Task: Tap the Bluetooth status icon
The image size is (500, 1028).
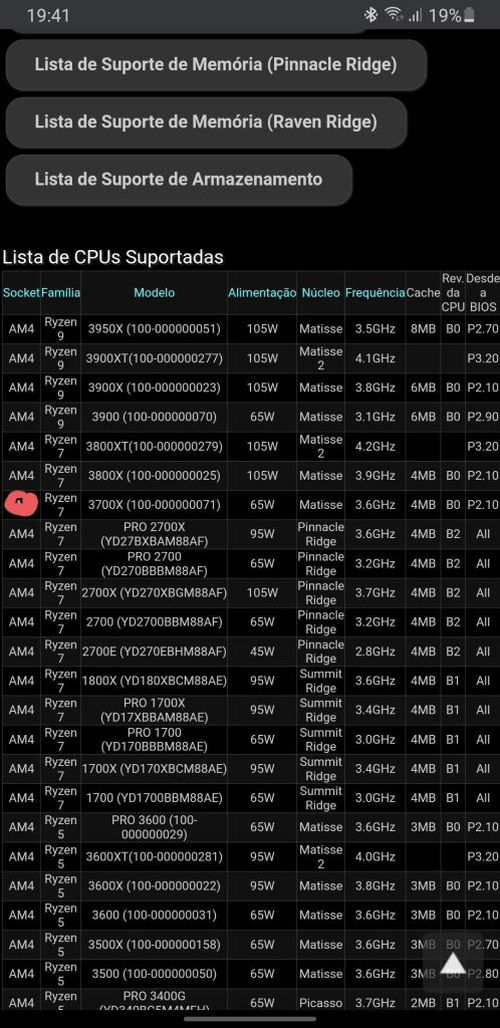Action: tap(371, 15)
